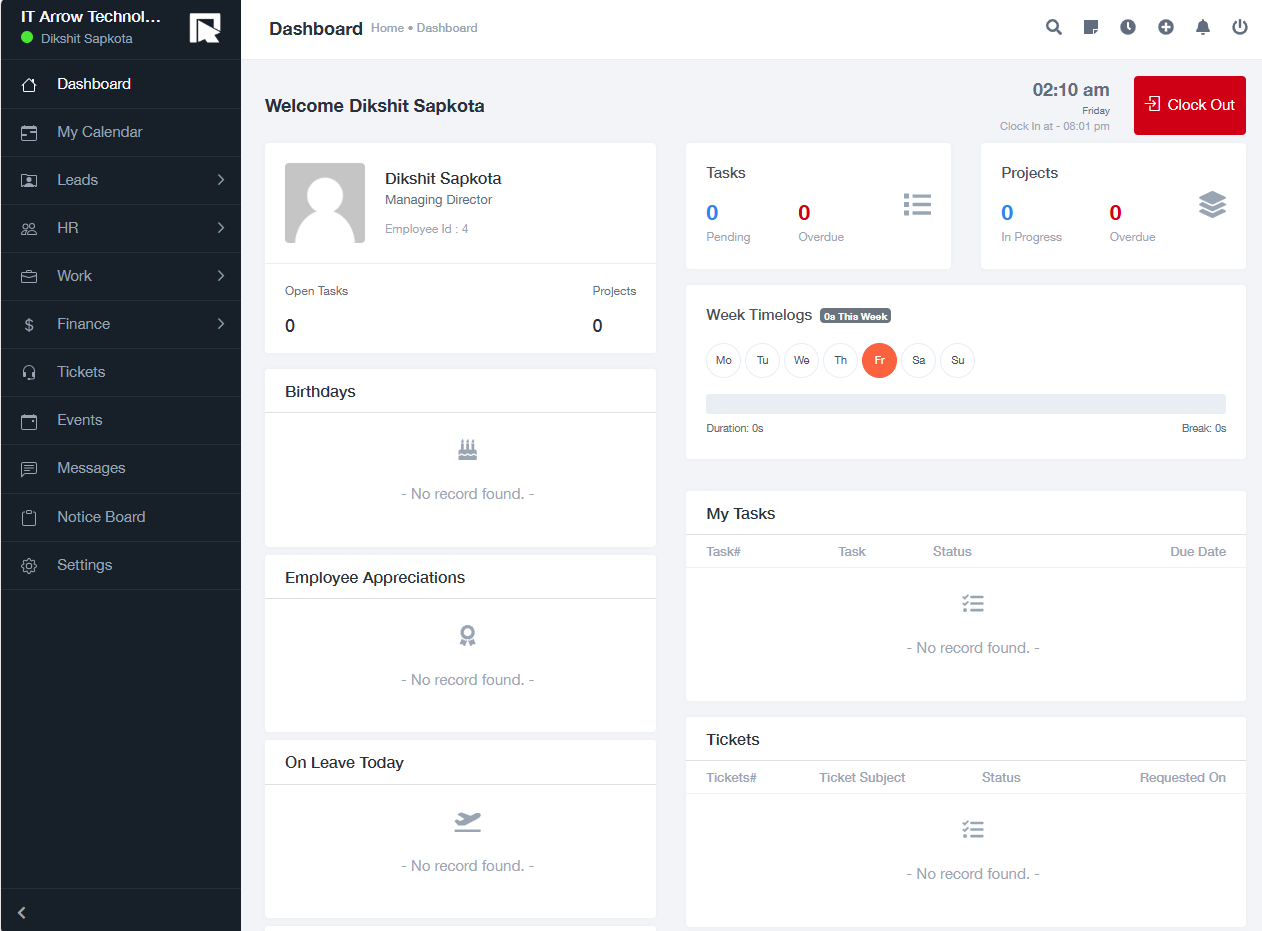The width and height of the screenshot is (1262, 931).
Task: Expand the HR sidebar menu
Action: [x=120, y=228]
